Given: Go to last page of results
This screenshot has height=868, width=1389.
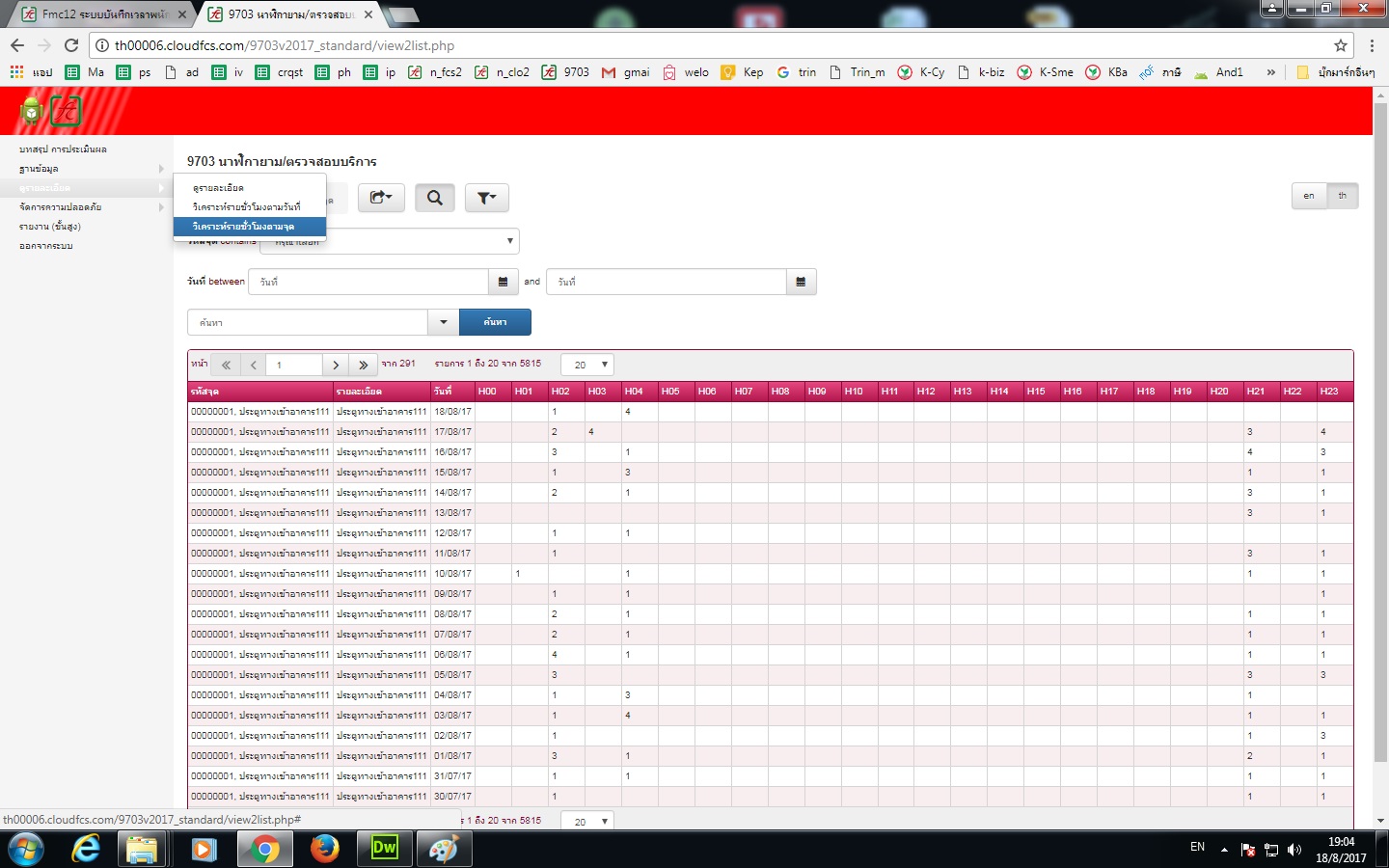Looking at the screenshot, I should pyautogui.click(x=363, y=365).
